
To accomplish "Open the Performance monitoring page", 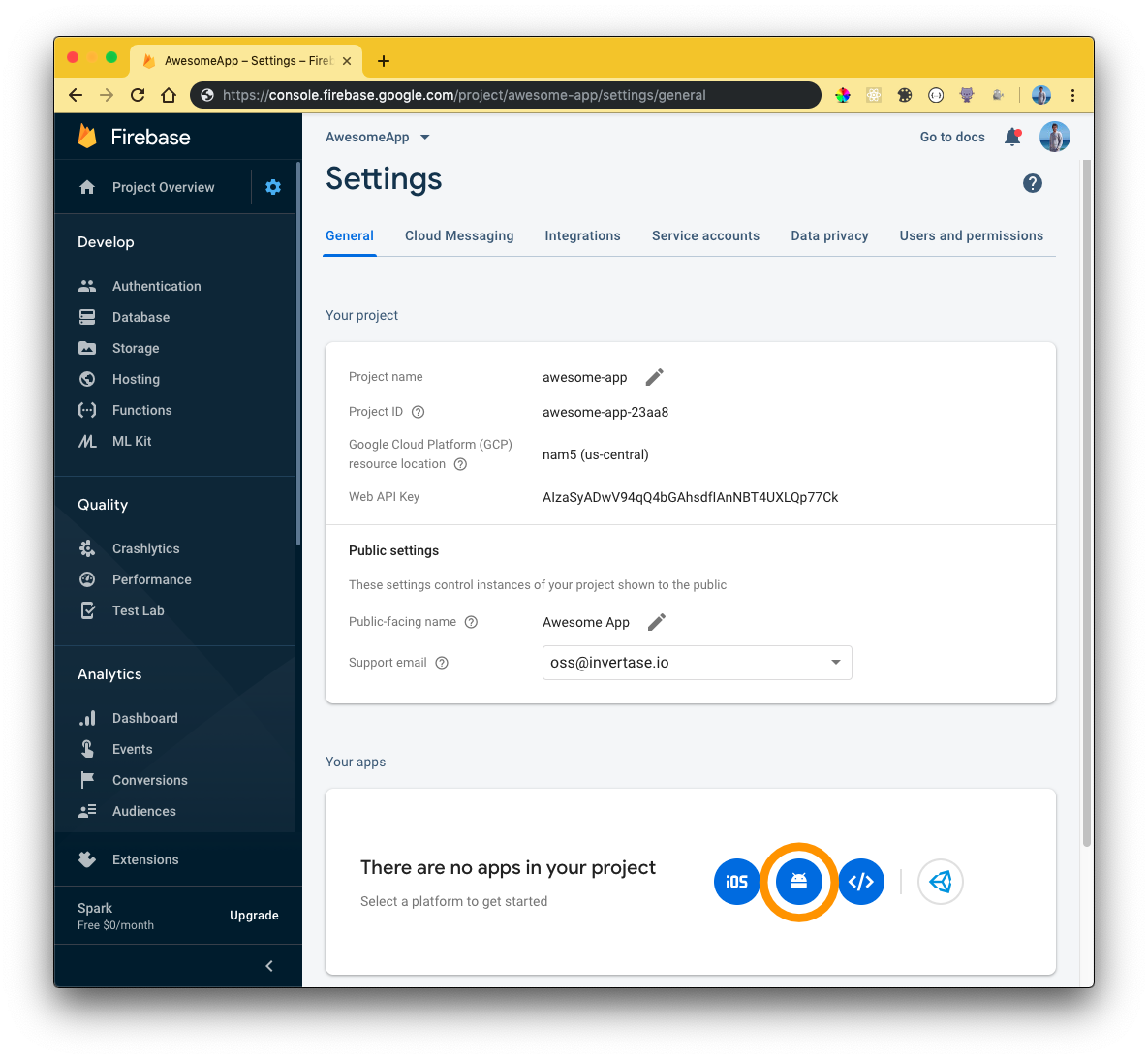I will click(151, 579).
